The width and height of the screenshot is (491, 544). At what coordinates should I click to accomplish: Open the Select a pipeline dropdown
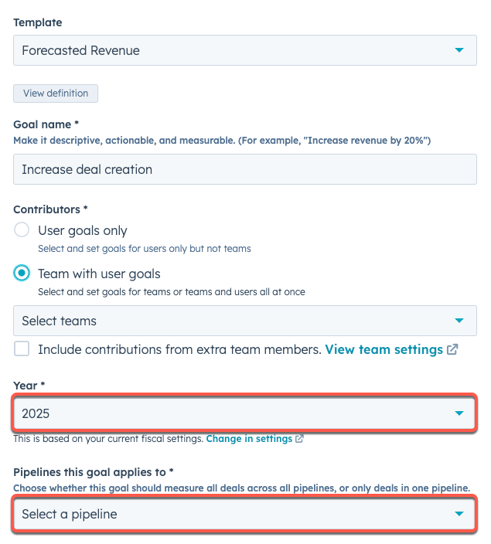245,514
